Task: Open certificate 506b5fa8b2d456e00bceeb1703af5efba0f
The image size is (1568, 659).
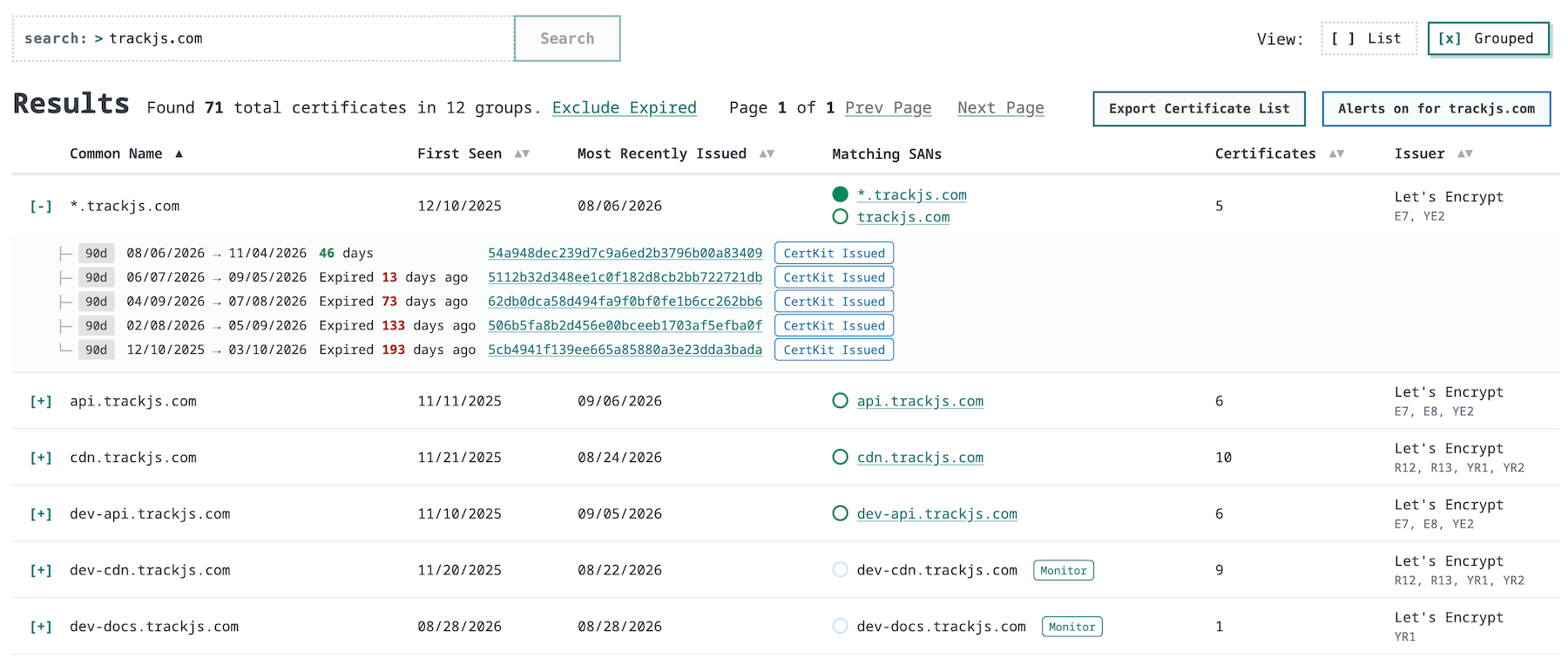Action: tap(625, 326)
